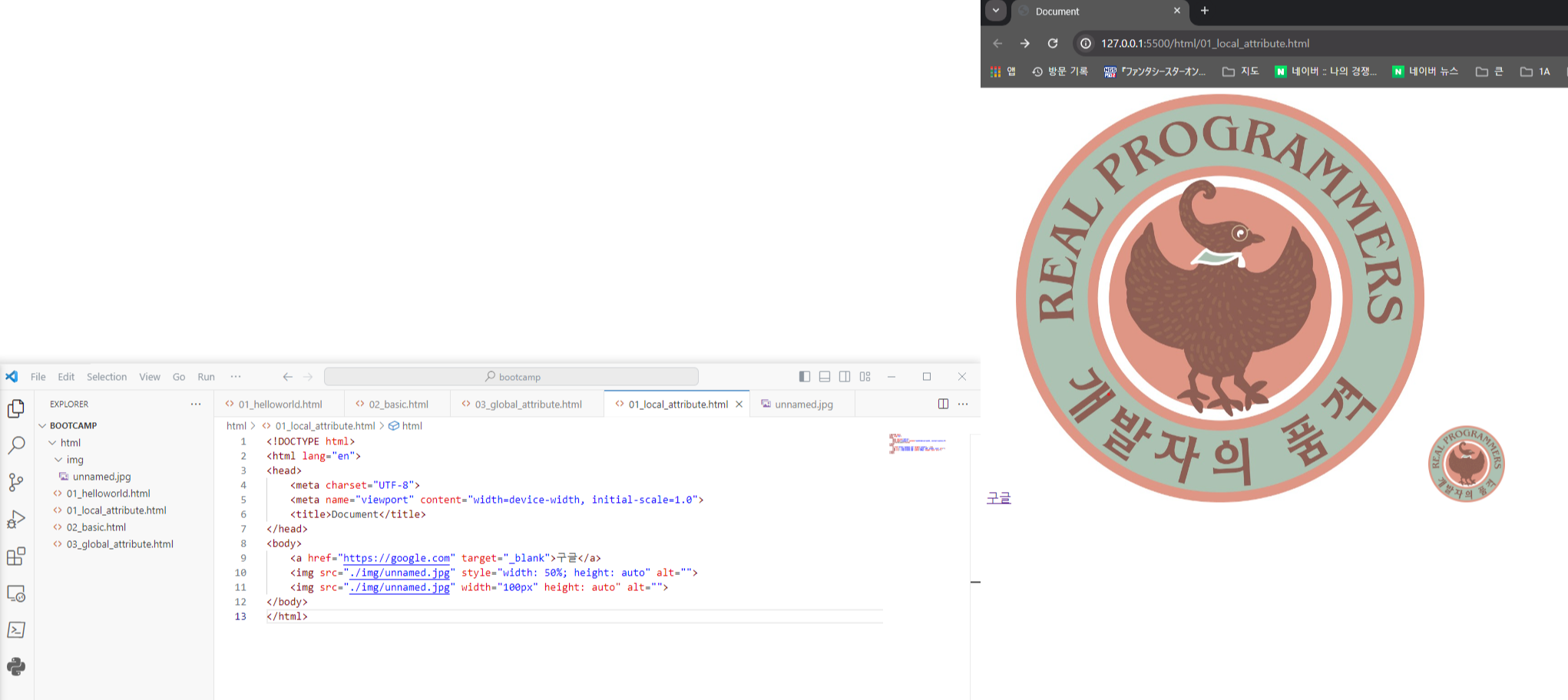Open the 지도 bookmark folder
The height and width of the screenshot is (700, 1568).
(1241, 71)
